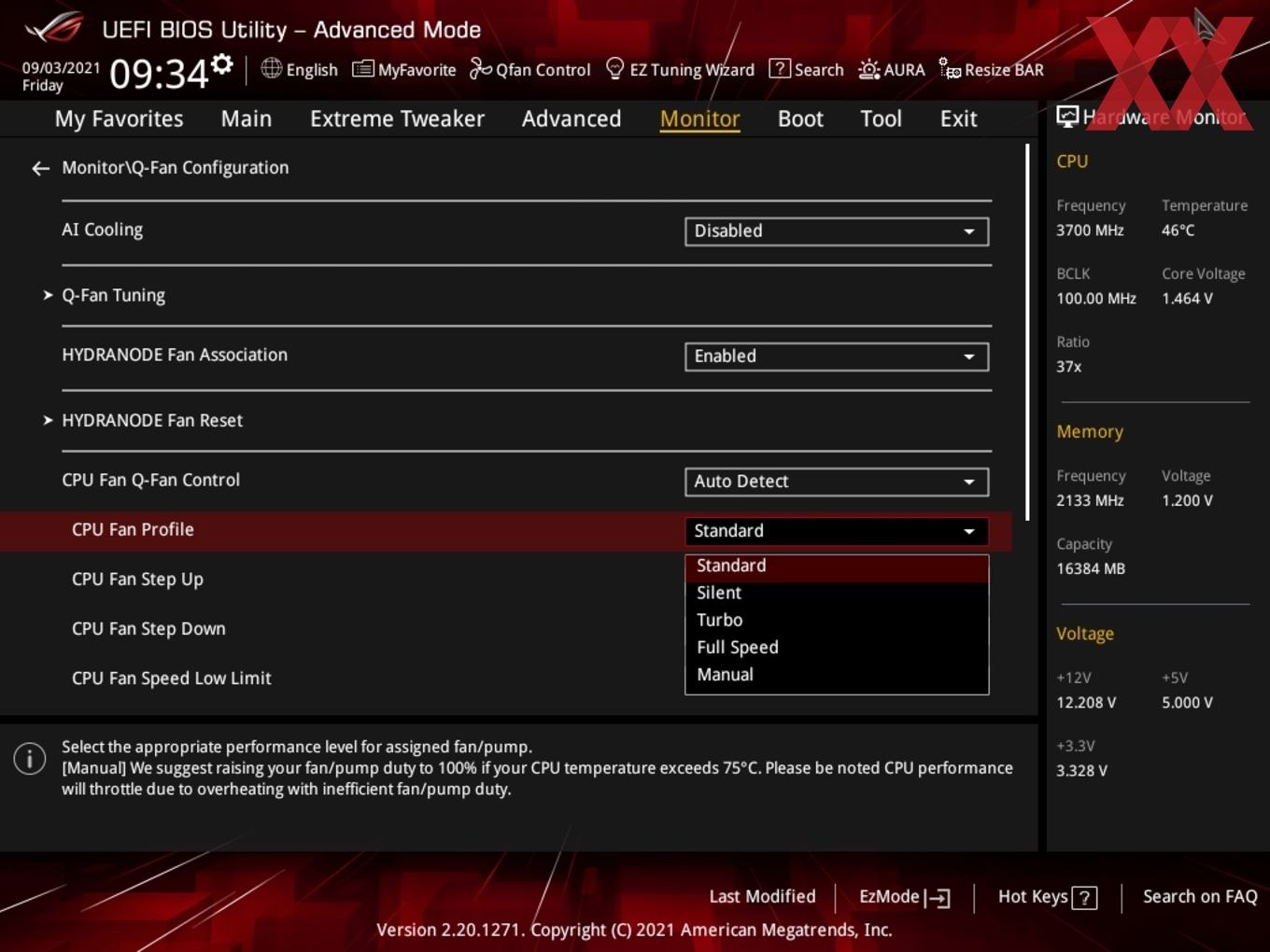The height and width of the screenshot is (952, 1270).
Task: Click the EZ Tuning Wizard bulb icon
Action: click(614, 69)
